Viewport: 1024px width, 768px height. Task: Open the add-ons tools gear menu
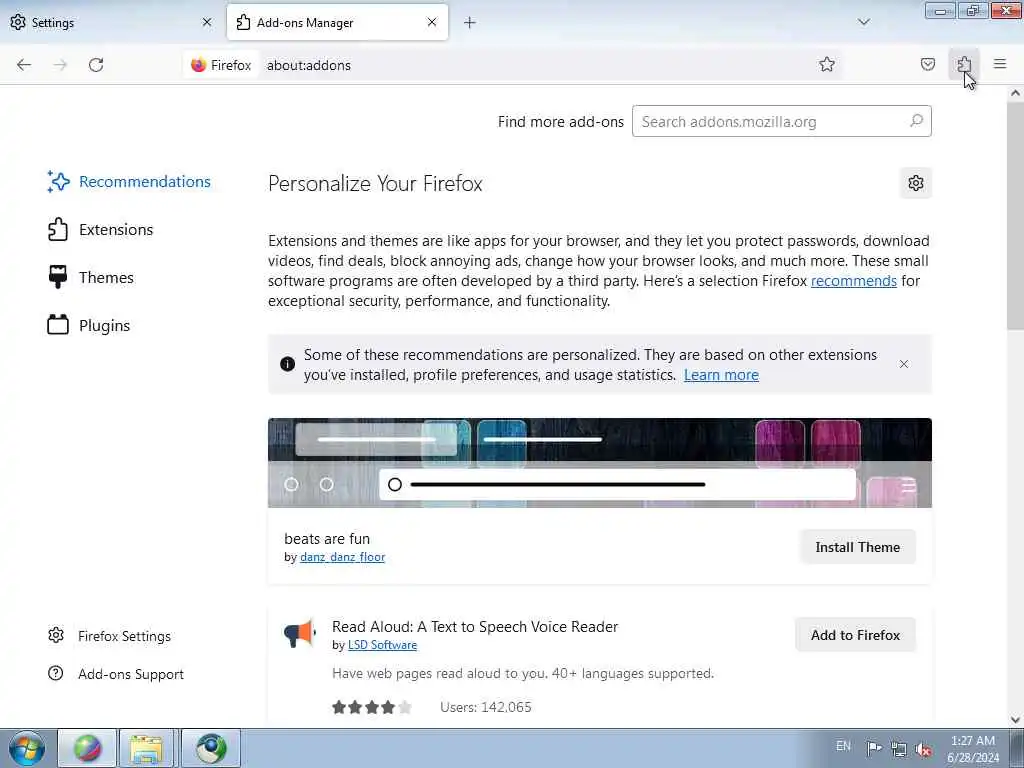click(916, 183)
